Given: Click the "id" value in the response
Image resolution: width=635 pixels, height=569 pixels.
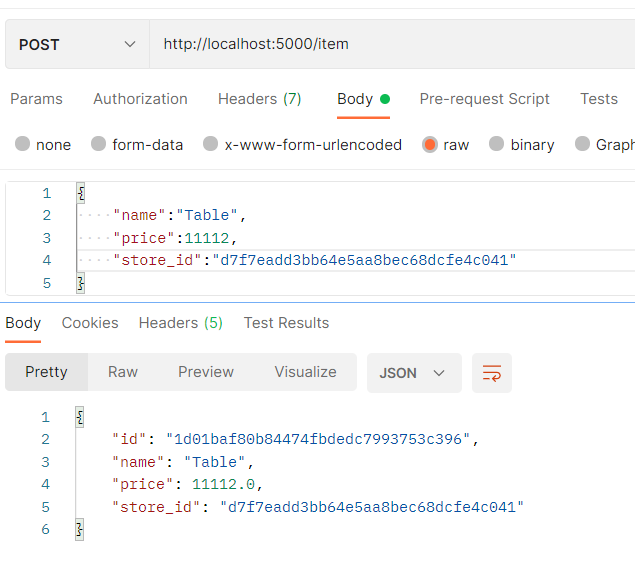Looking at the screenshot, I should (318, 439).
